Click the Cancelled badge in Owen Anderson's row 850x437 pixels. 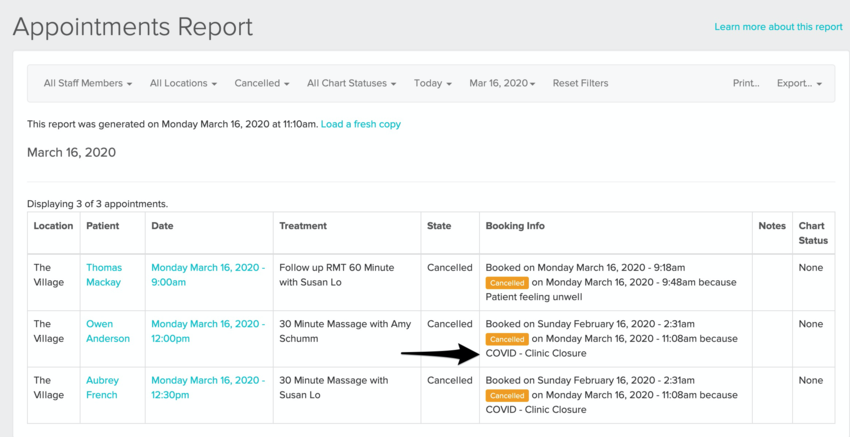[507, 339]
